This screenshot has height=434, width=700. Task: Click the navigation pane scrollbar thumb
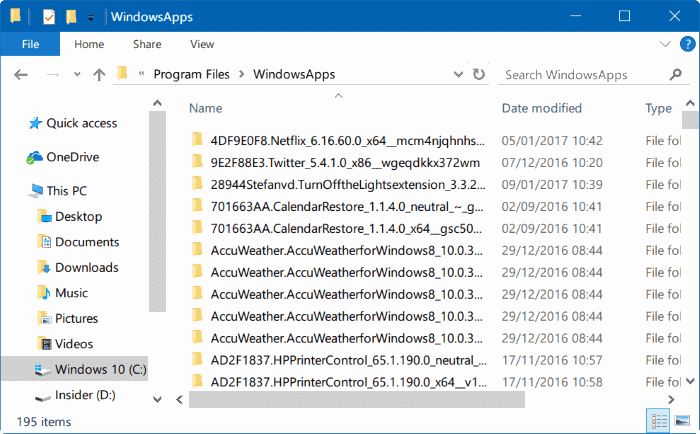pyautogui.click(x=157, y=212)
